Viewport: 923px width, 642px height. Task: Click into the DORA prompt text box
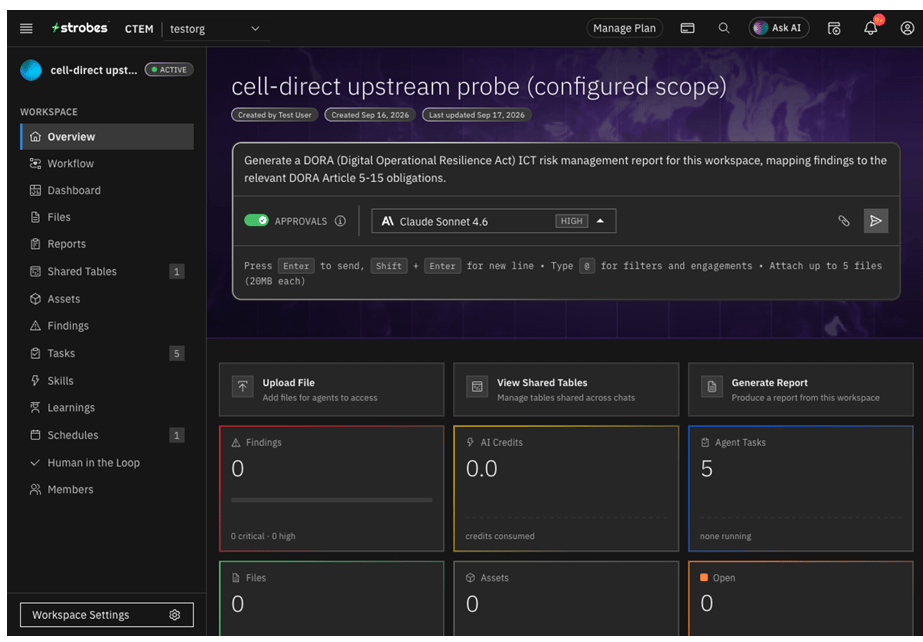point(565,169)
